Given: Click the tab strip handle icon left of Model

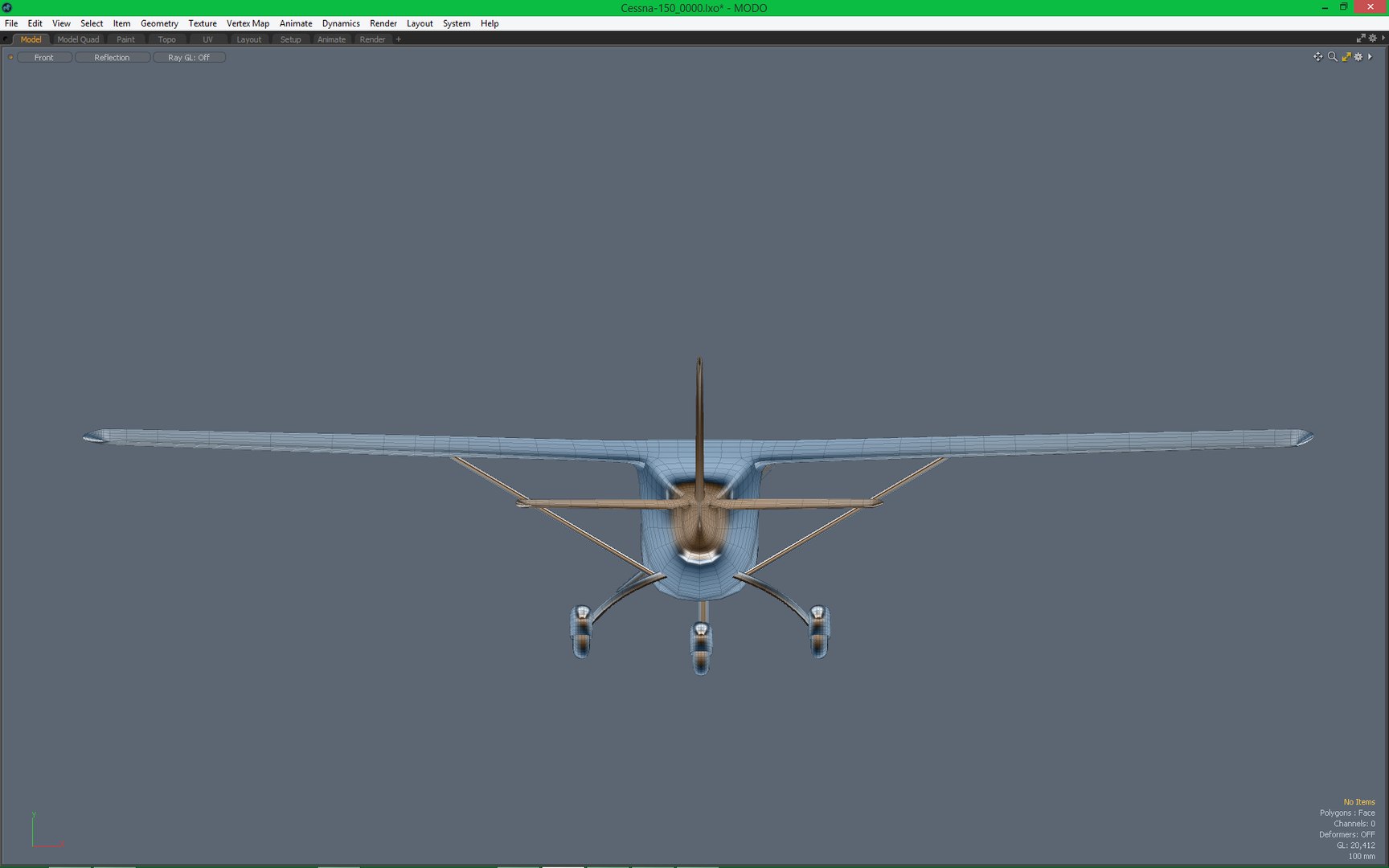Looking at the screenshot, I should 6,39.
